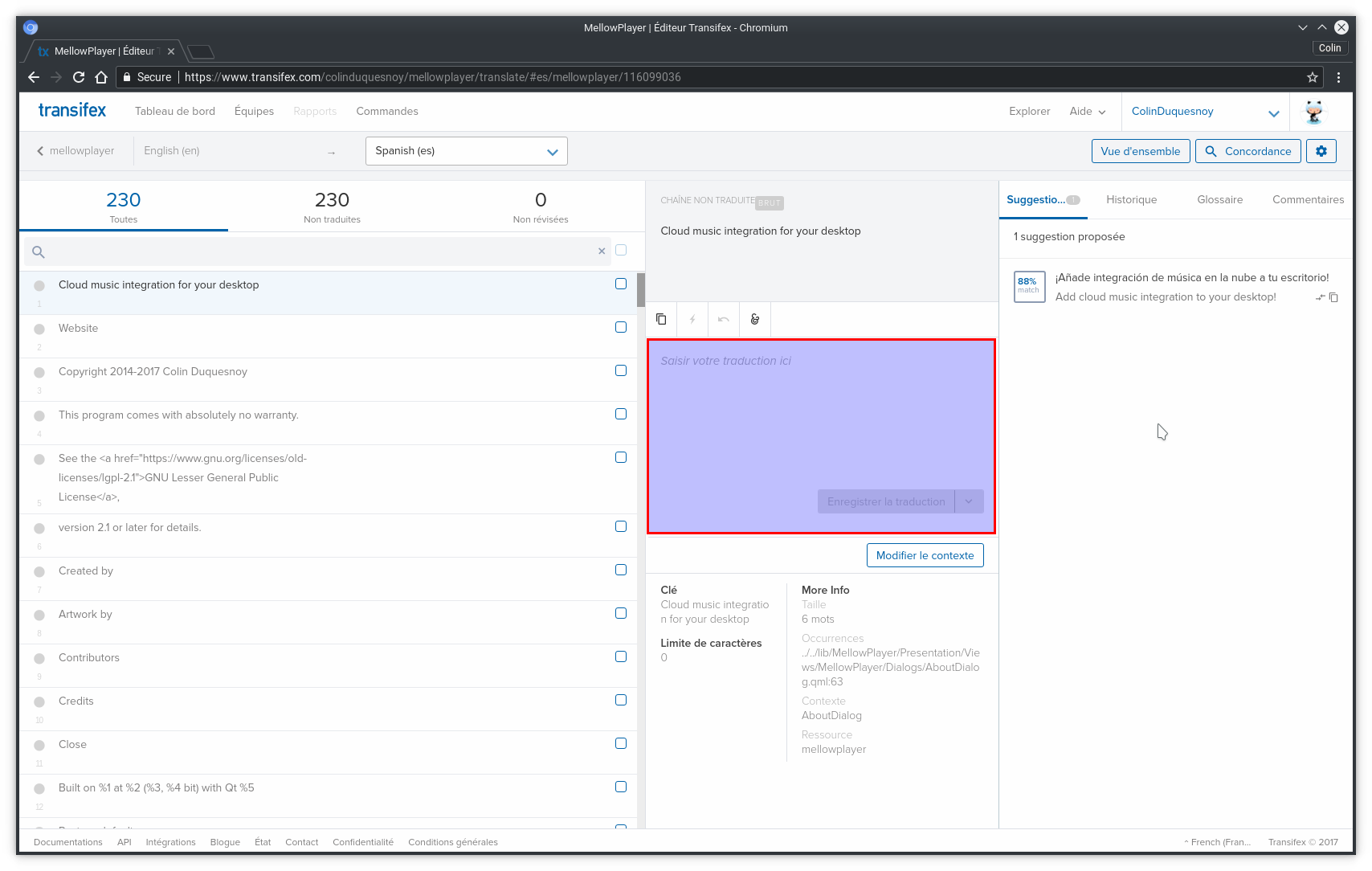
Task: Click the Transifex logo
Action: pos(72,110)
